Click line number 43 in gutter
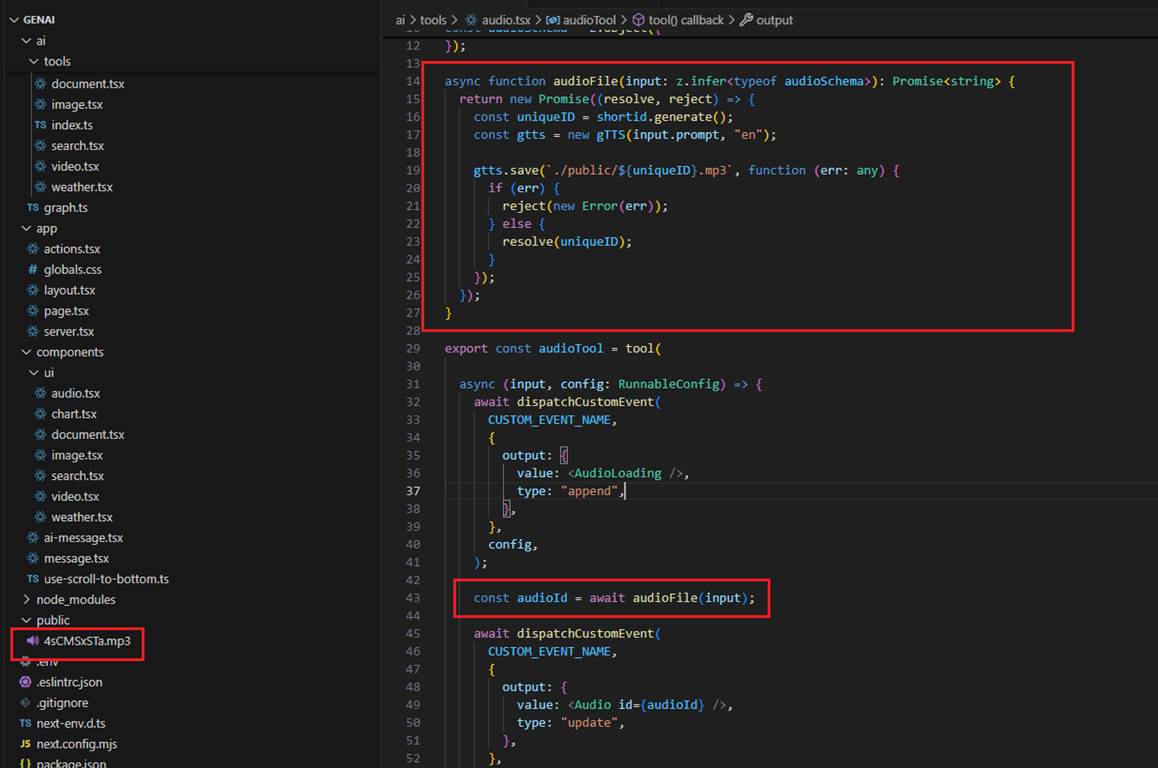1158x768 pixels. 413,598
